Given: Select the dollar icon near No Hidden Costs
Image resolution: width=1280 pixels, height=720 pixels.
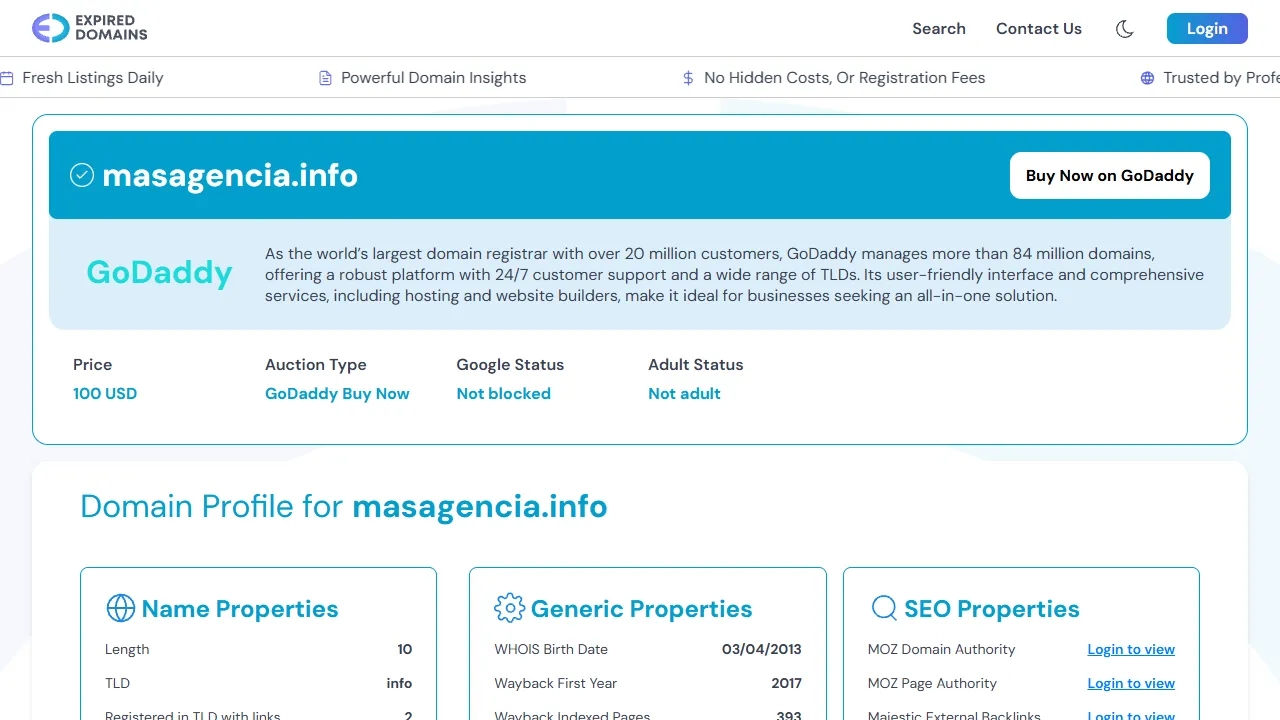Looking at the screenshot, I should click(687, 77).
